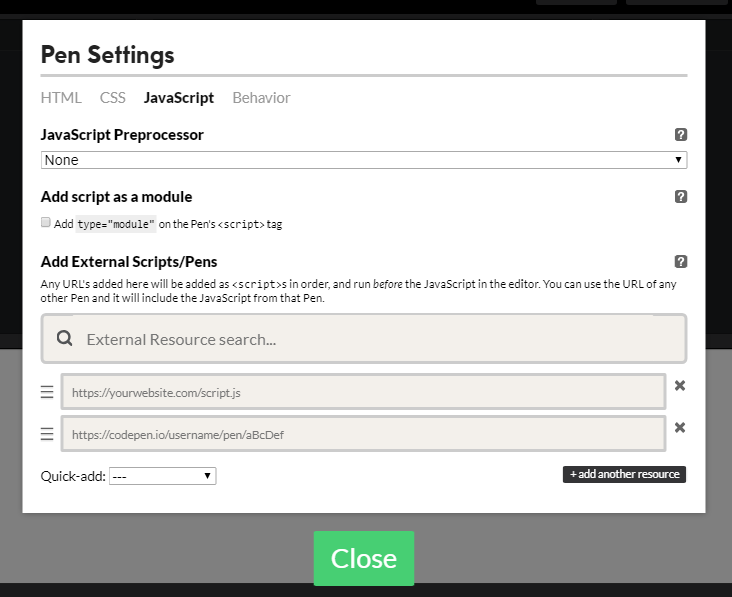Remove the yourwebsite.com script resource row

point(680,386)
